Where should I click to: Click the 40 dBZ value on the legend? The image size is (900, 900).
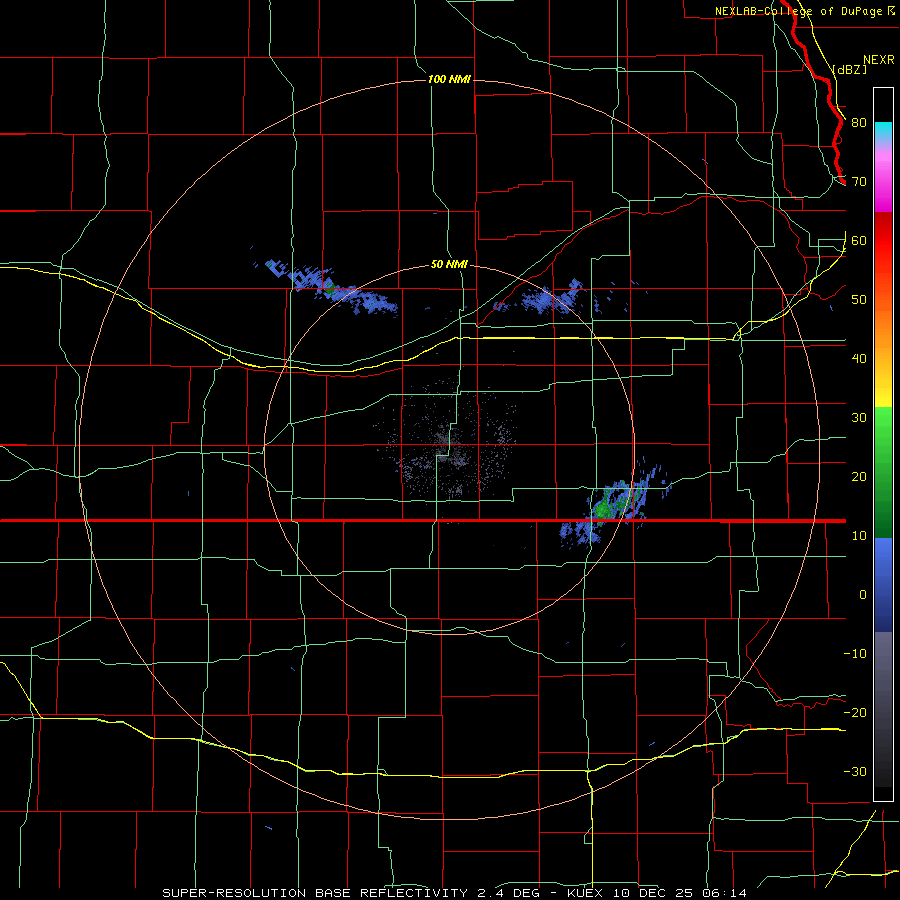coord(859,359)
